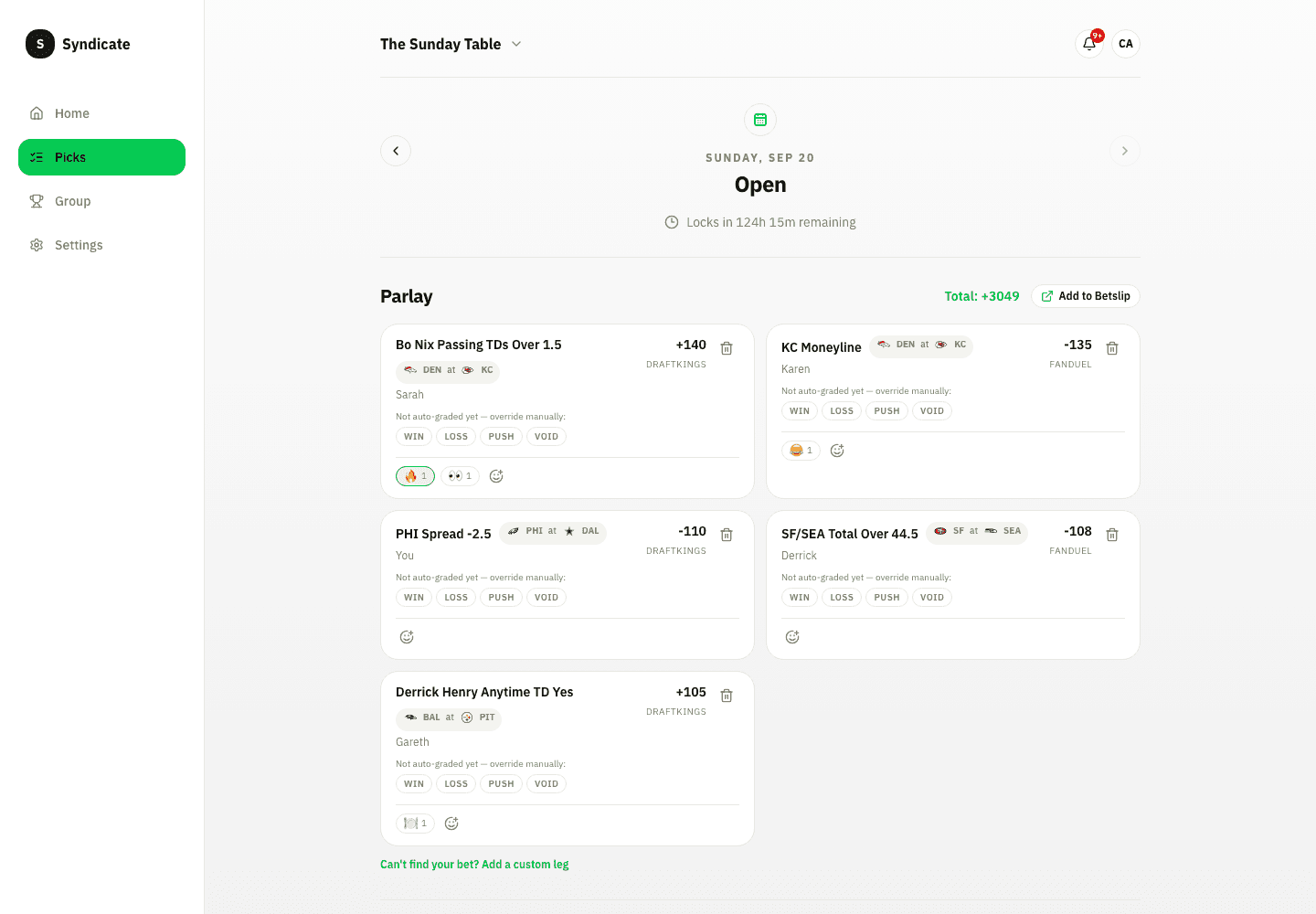Open Settings from the sidebar
Image resolution: width=1316 pixels, height=914 pixels.
pyautogui.click(x=101, y=245)
